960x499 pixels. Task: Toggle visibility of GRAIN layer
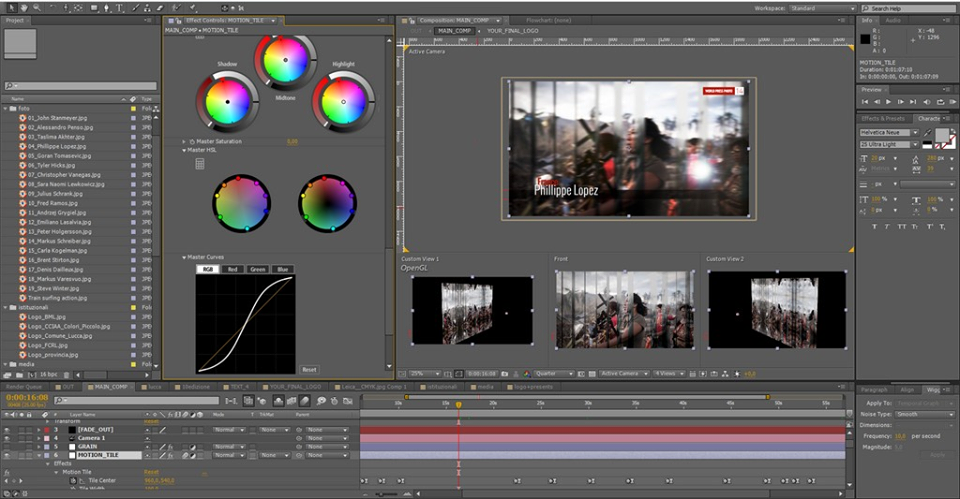point(7,447)
